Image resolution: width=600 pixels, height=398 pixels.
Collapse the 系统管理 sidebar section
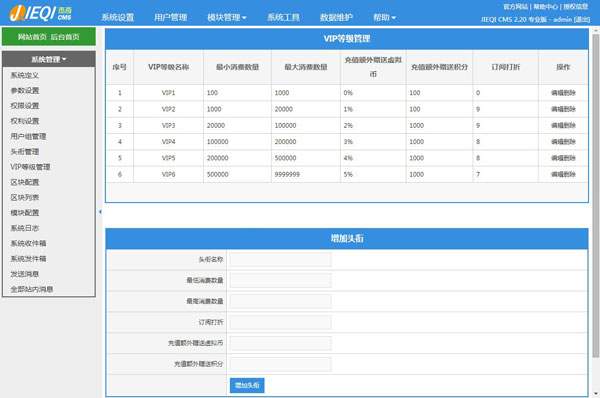coord(49,59)
